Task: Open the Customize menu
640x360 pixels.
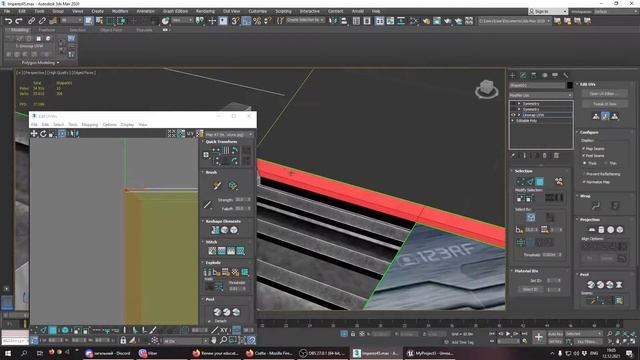Action: pos(258,11)
